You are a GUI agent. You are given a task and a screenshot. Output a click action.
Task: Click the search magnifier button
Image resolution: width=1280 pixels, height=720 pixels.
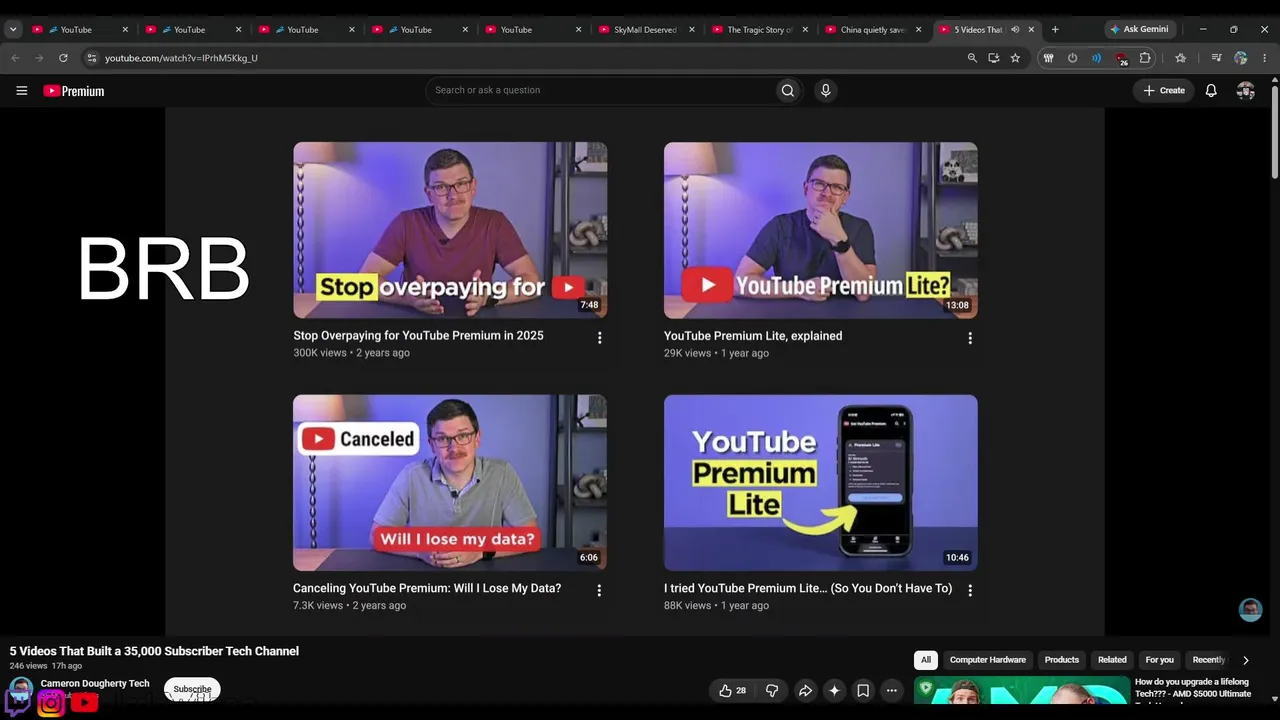tap(788, 91)
